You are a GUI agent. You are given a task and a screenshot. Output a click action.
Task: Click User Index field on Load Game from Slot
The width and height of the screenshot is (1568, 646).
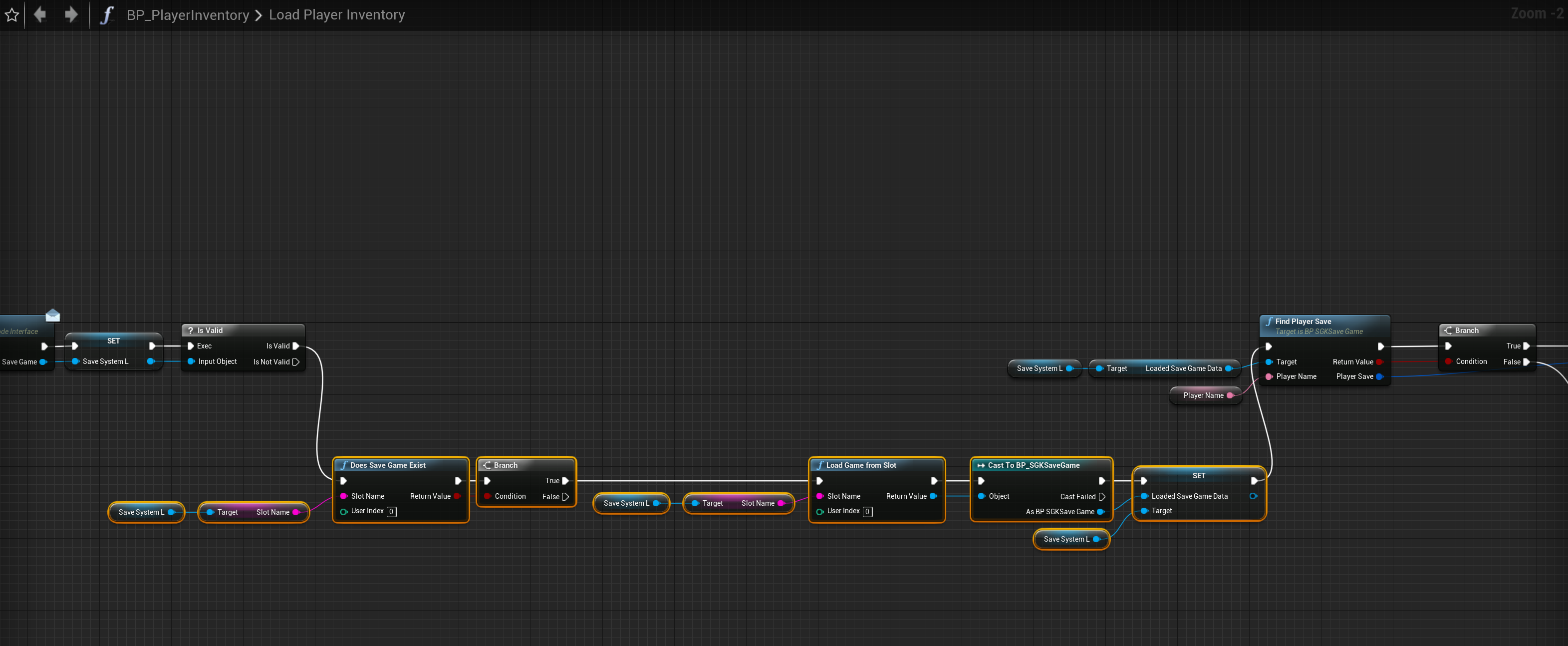tap(867, 511)
